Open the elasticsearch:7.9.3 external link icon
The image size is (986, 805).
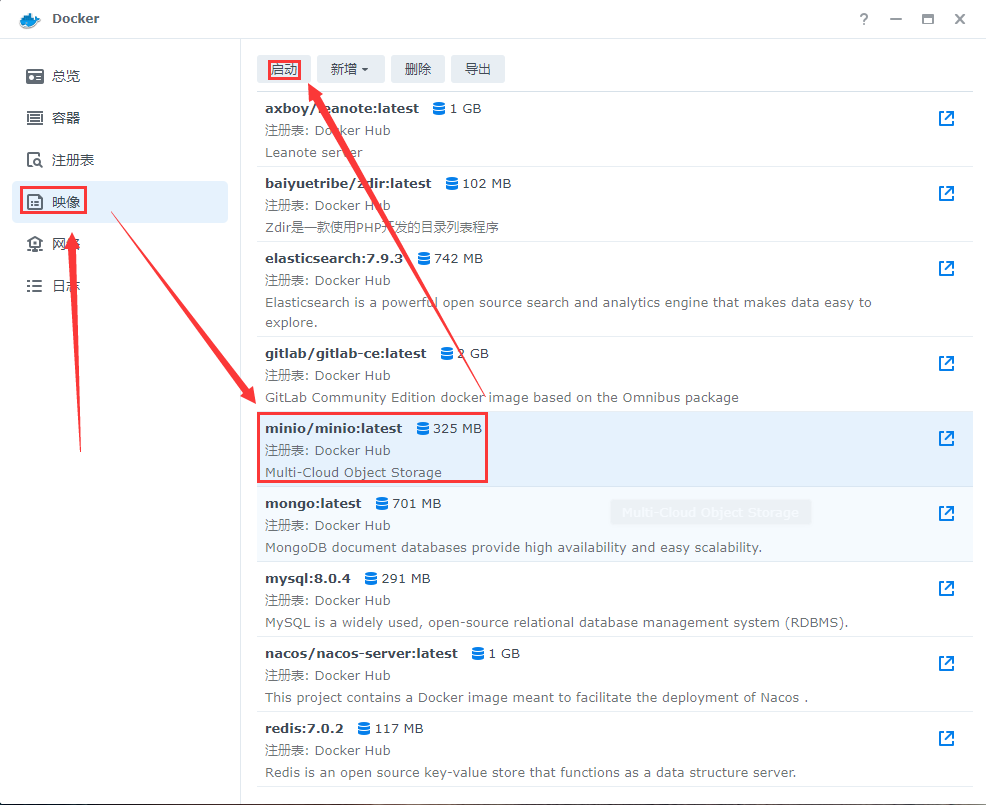click(x=946, y=268)
